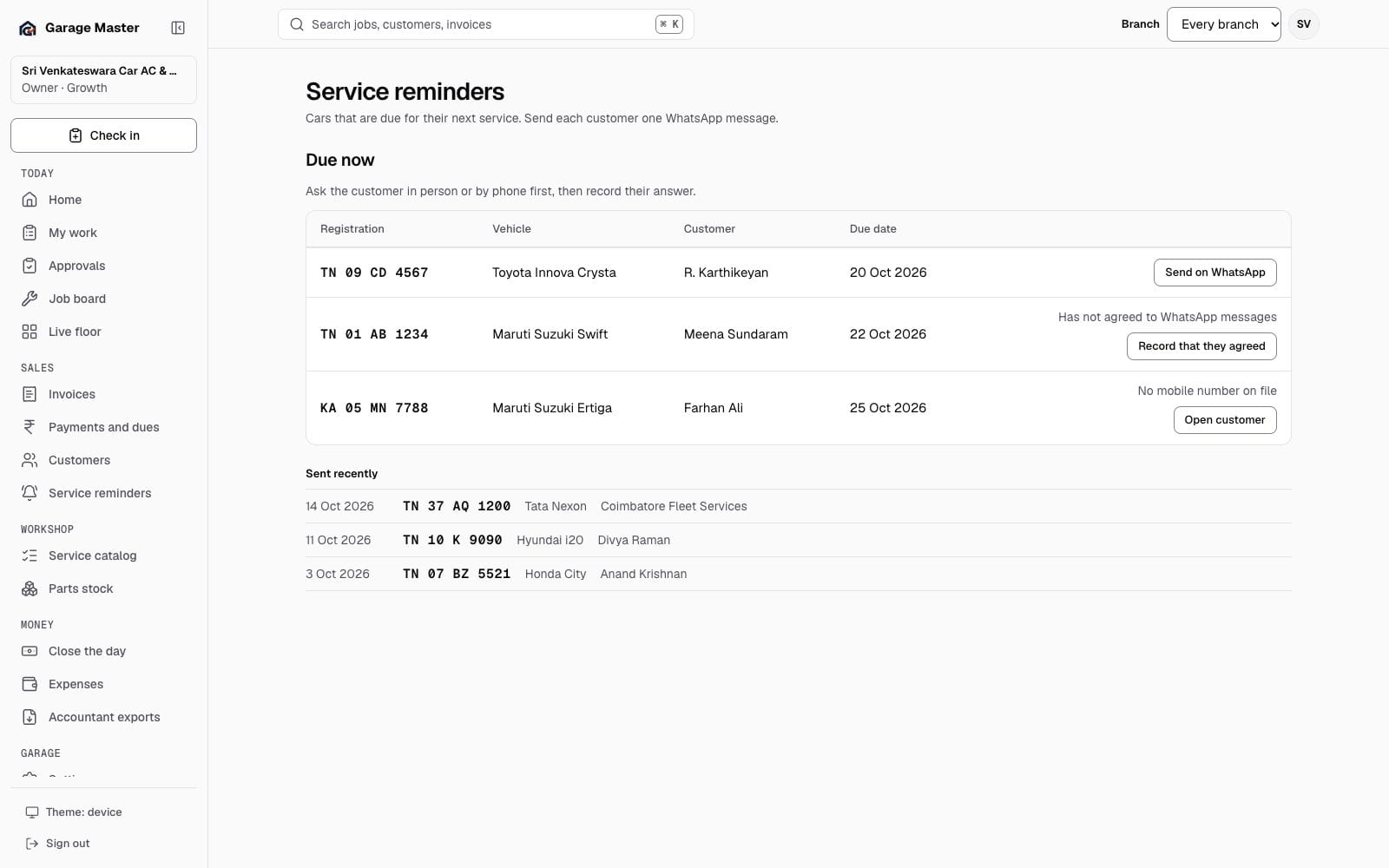Click the ⌘K shortcut badge
The height and width of the screenshot is (868, 1389).
[x=668, y=24]
